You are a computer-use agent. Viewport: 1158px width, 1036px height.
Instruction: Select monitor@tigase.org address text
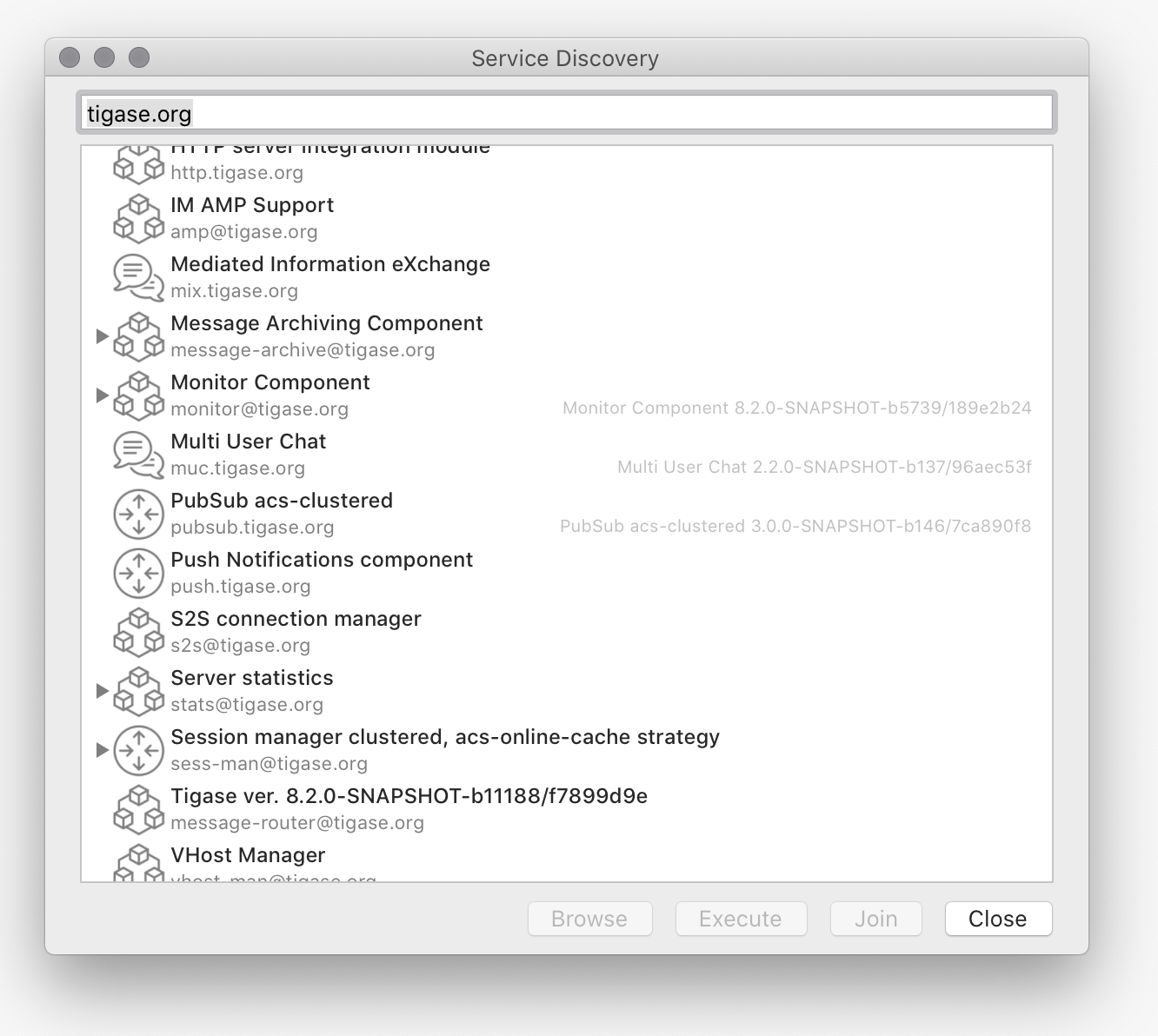pyautogui.click(x=260, y=409)
